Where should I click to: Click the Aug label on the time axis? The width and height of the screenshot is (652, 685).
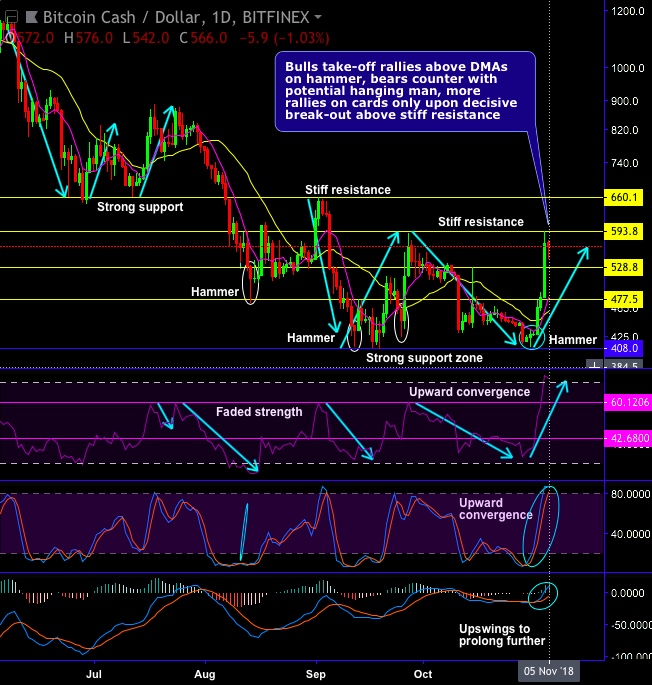click(x=205, y=674)
